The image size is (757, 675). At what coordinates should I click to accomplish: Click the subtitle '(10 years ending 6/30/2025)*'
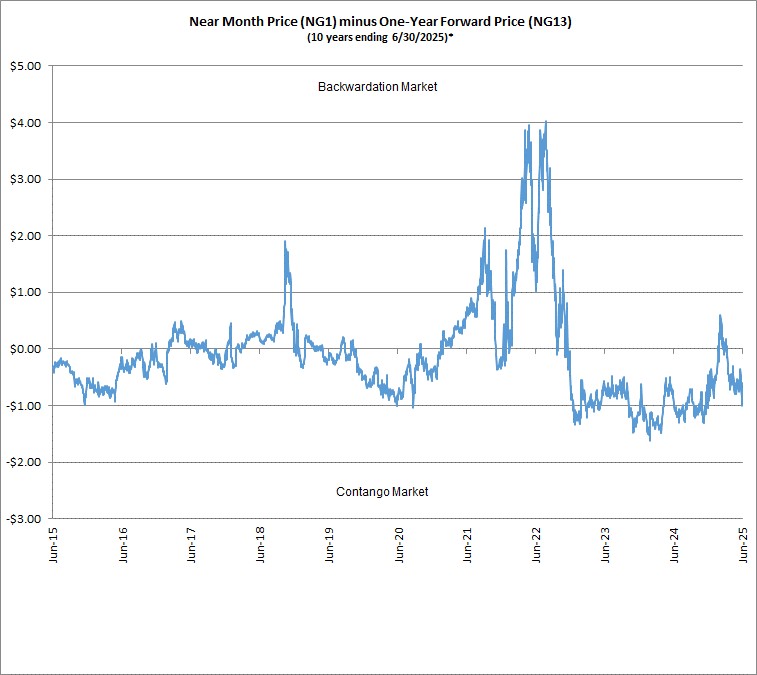[380, 37]
